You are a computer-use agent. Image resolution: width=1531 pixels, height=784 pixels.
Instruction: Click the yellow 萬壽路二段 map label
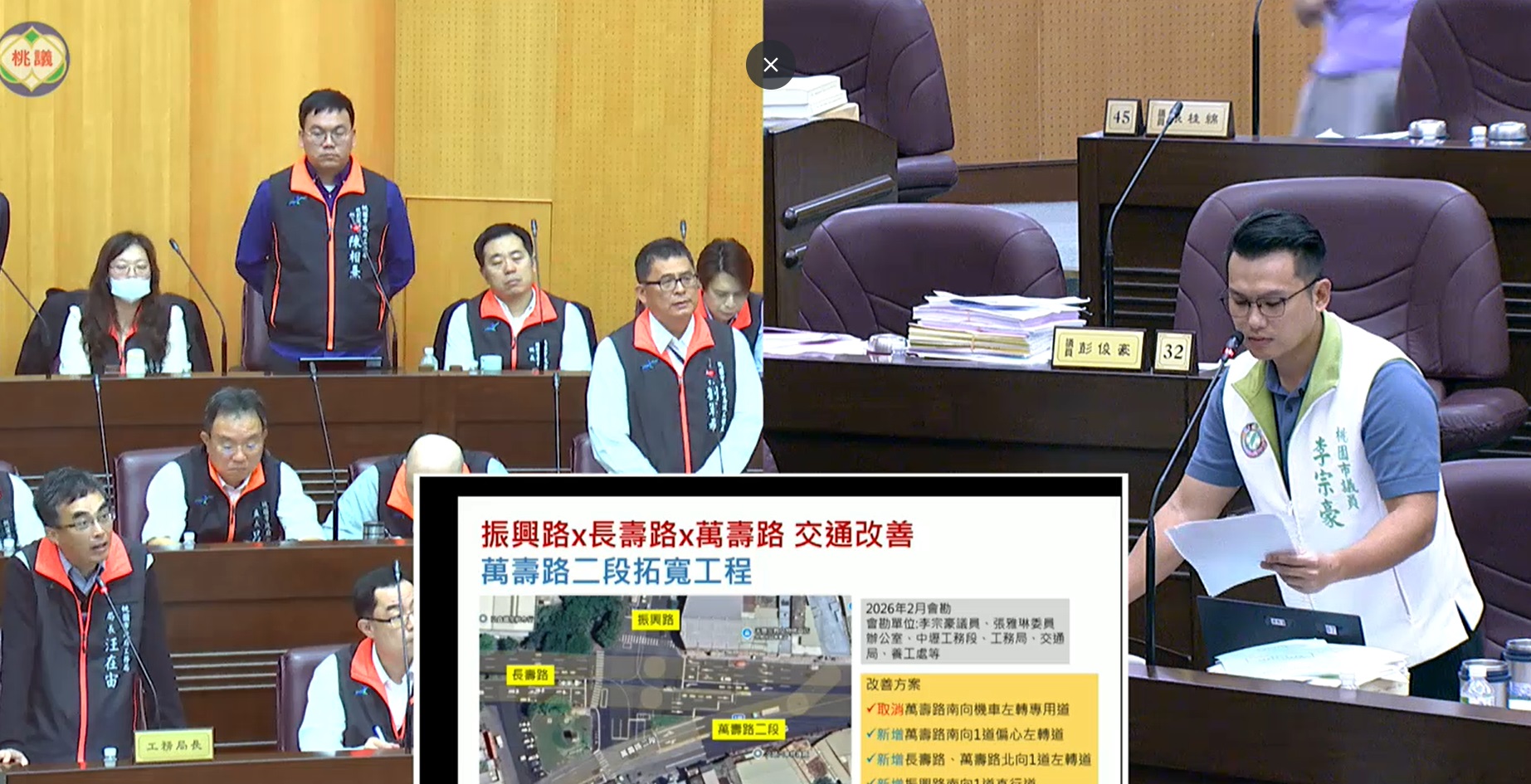click(x=748, y=729)
